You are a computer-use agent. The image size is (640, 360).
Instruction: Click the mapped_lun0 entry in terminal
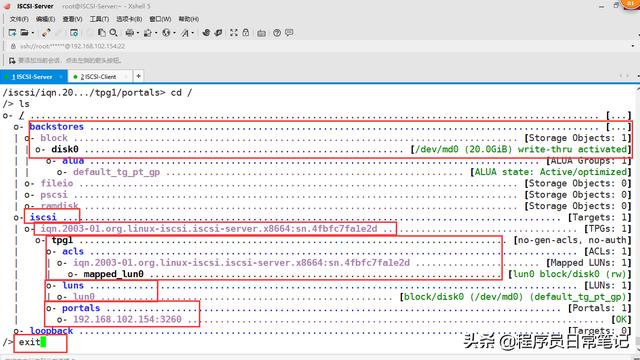click(113, 274)
